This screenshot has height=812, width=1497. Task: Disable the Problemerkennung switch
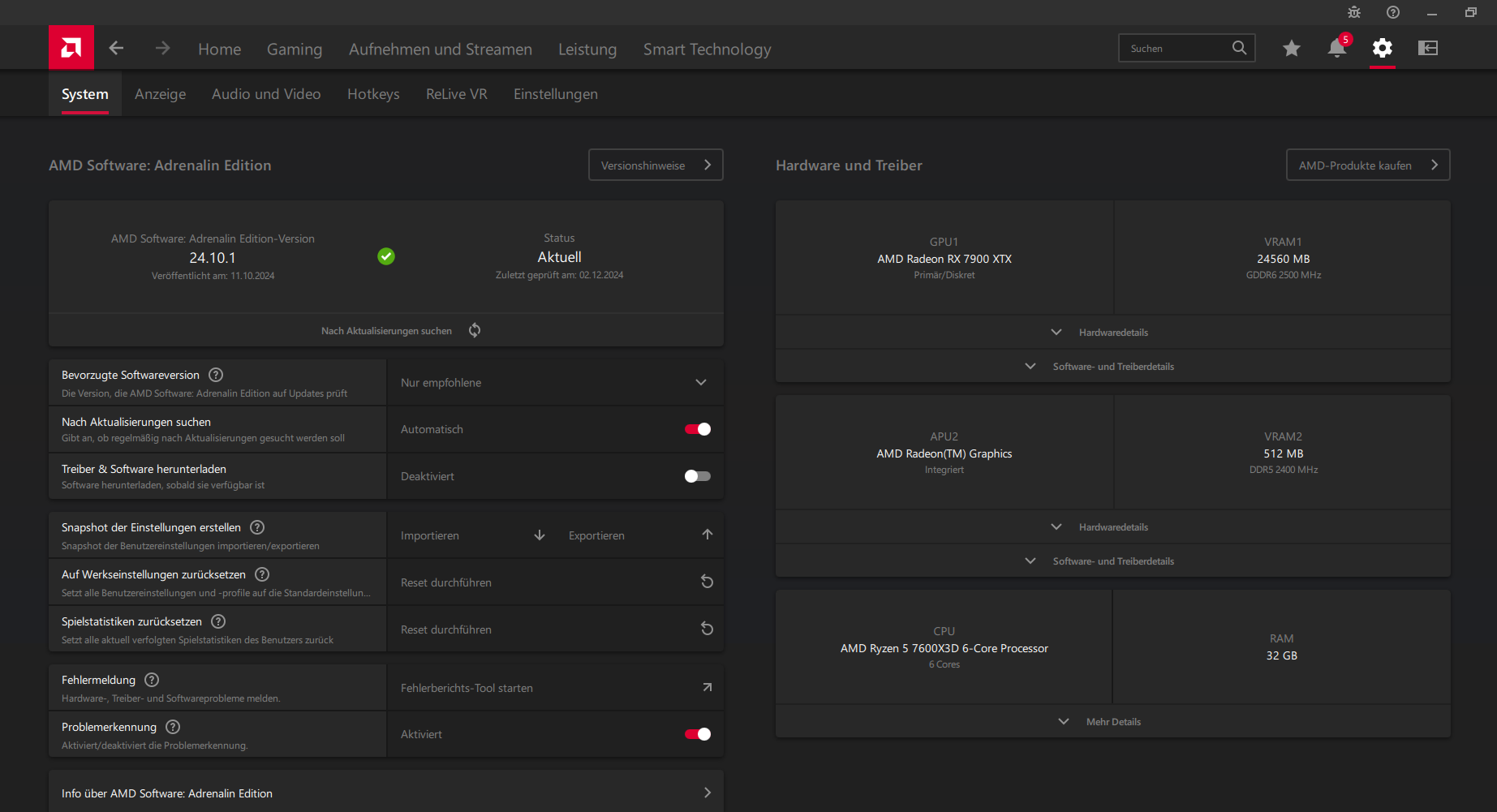698,734
